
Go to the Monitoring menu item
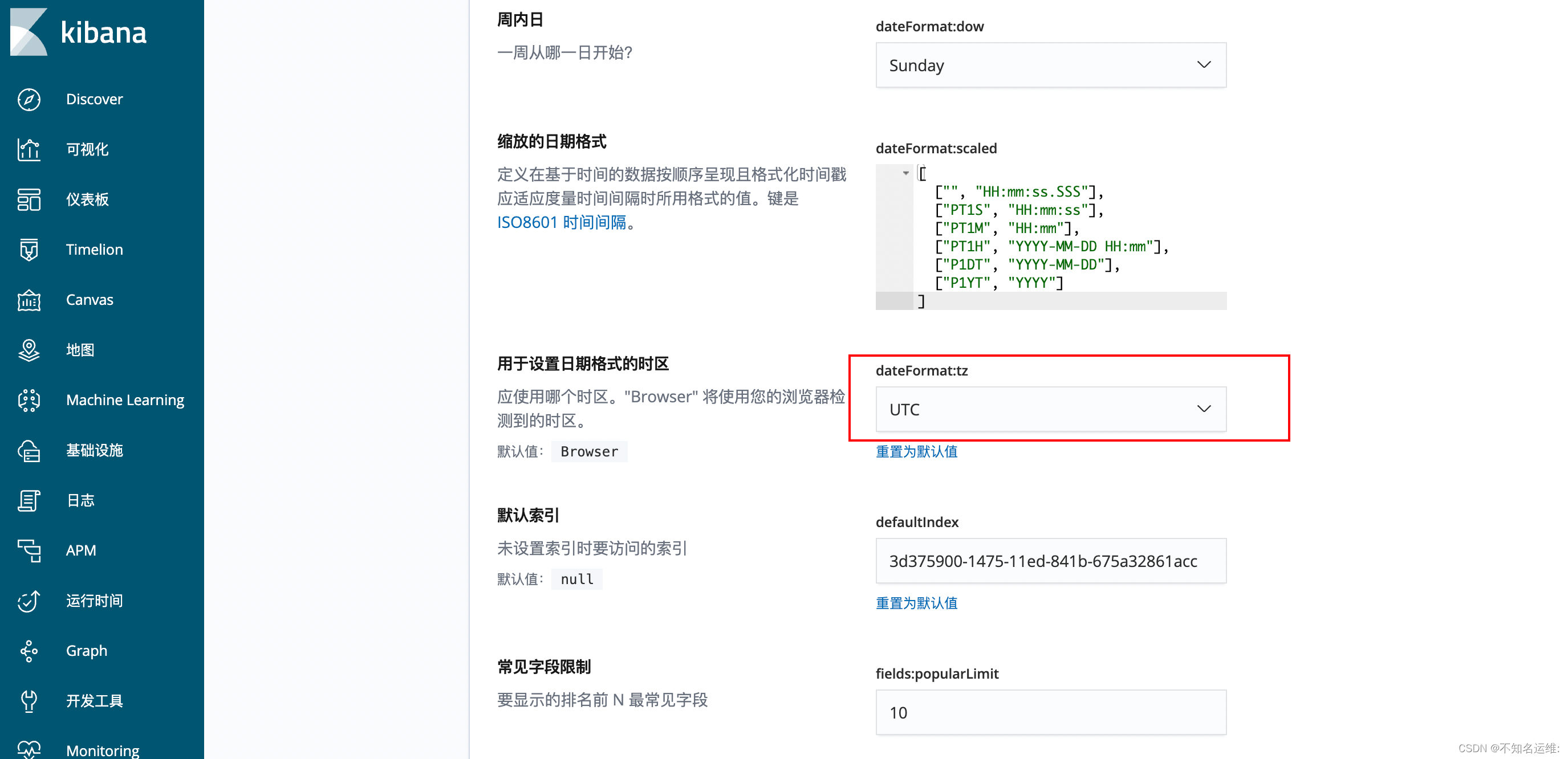coord(102,750)
